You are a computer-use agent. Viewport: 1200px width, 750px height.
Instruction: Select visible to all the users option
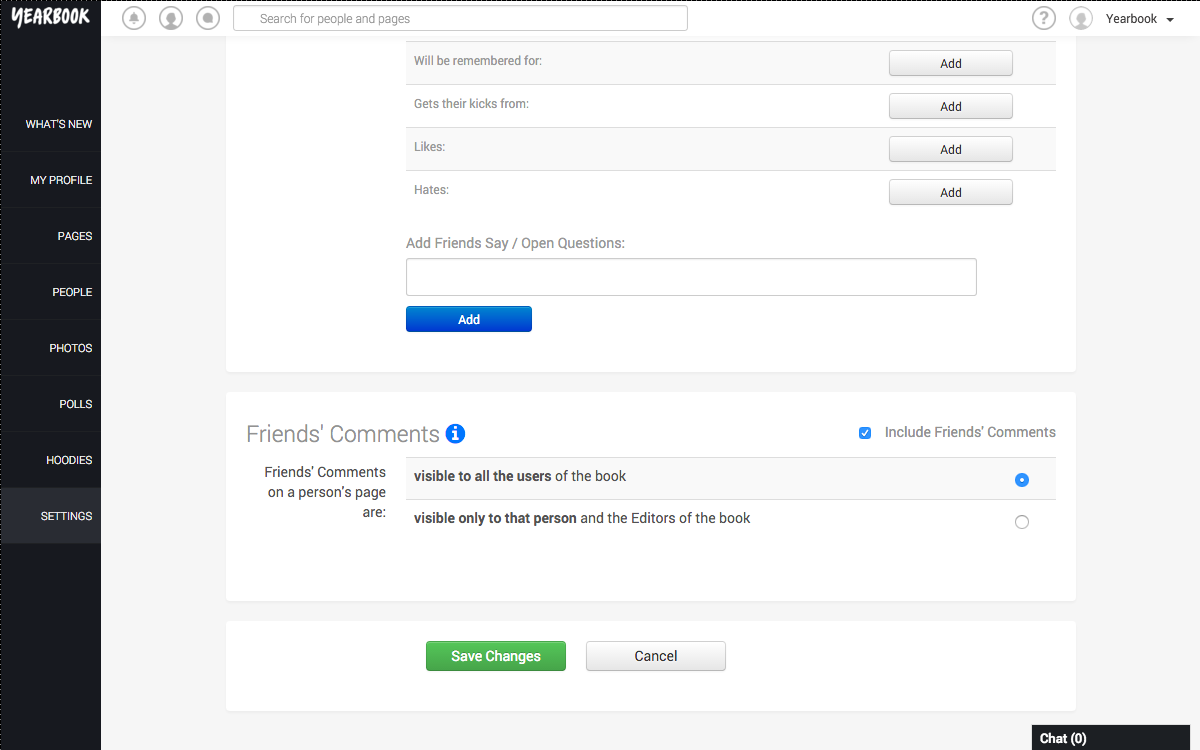tap(1021, 480)
